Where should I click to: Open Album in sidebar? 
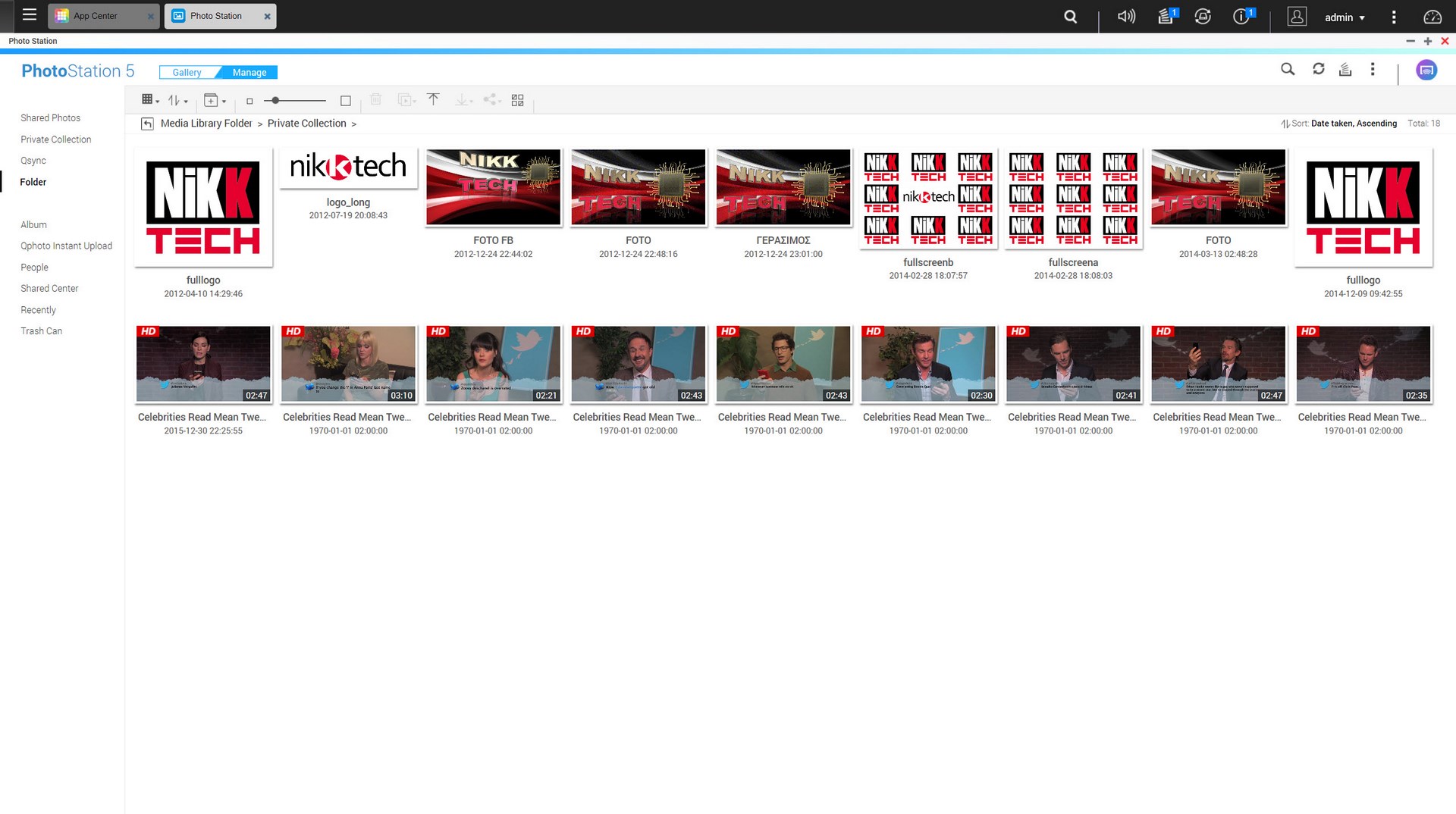(33, 225)
